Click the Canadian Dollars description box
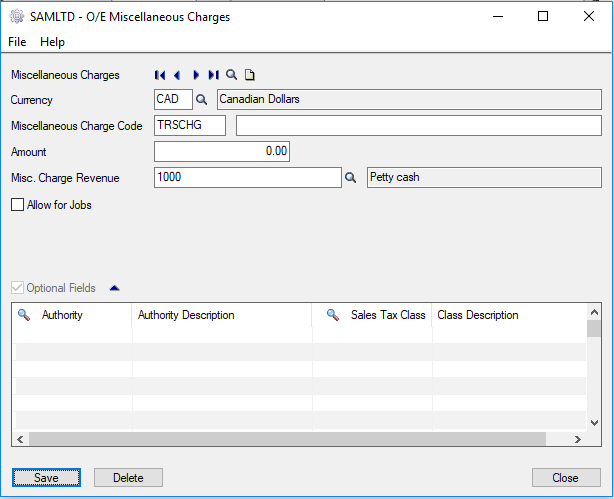Viewport: 614px width, 499px height. [x=409, y=99]
